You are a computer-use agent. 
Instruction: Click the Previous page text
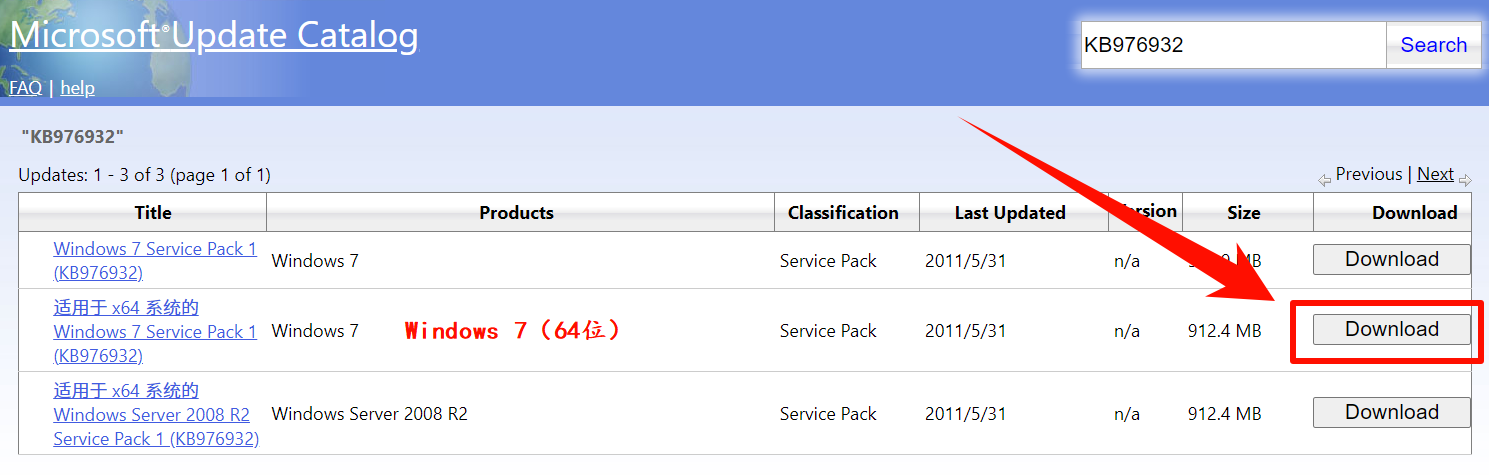point(1369,174)
